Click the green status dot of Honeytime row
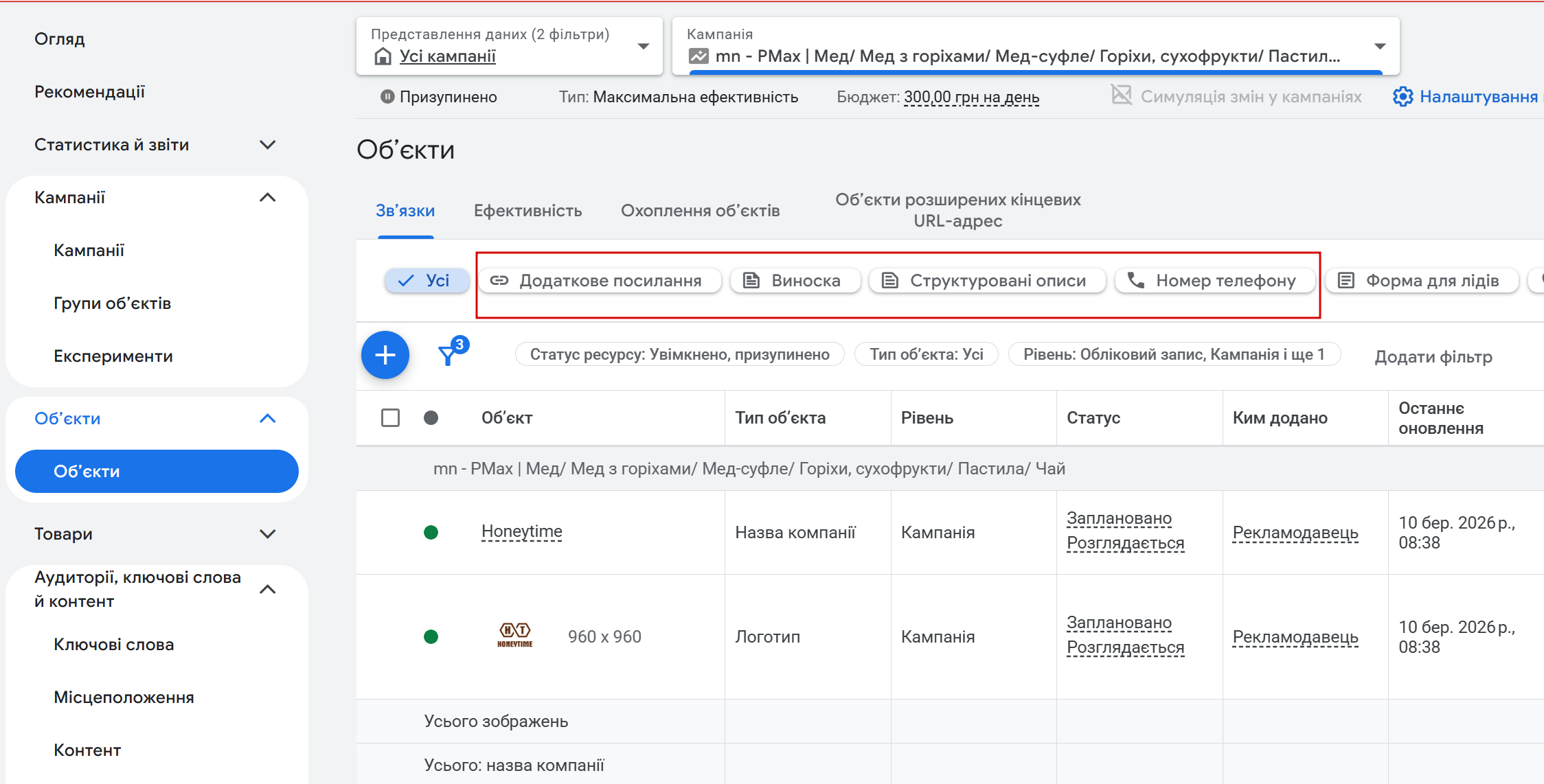 click(431, 532)
